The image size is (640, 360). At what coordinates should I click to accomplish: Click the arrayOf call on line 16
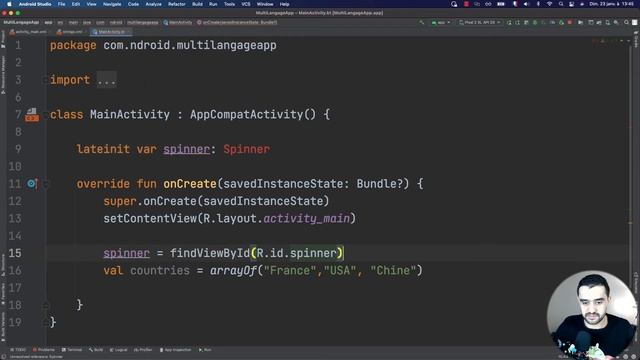click(x=233, y=271)
